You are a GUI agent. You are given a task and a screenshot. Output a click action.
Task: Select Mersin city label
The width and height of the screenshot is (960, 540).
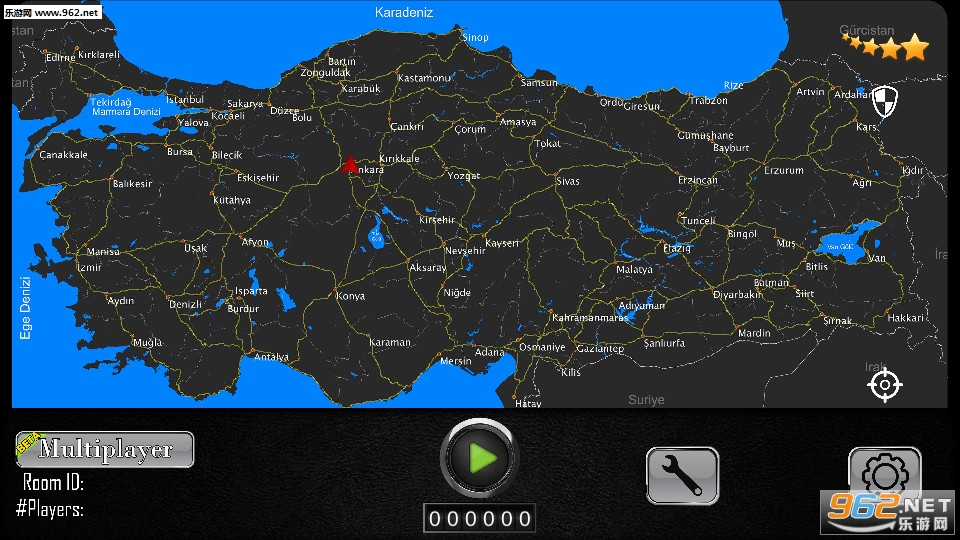[x=456, y=361]
